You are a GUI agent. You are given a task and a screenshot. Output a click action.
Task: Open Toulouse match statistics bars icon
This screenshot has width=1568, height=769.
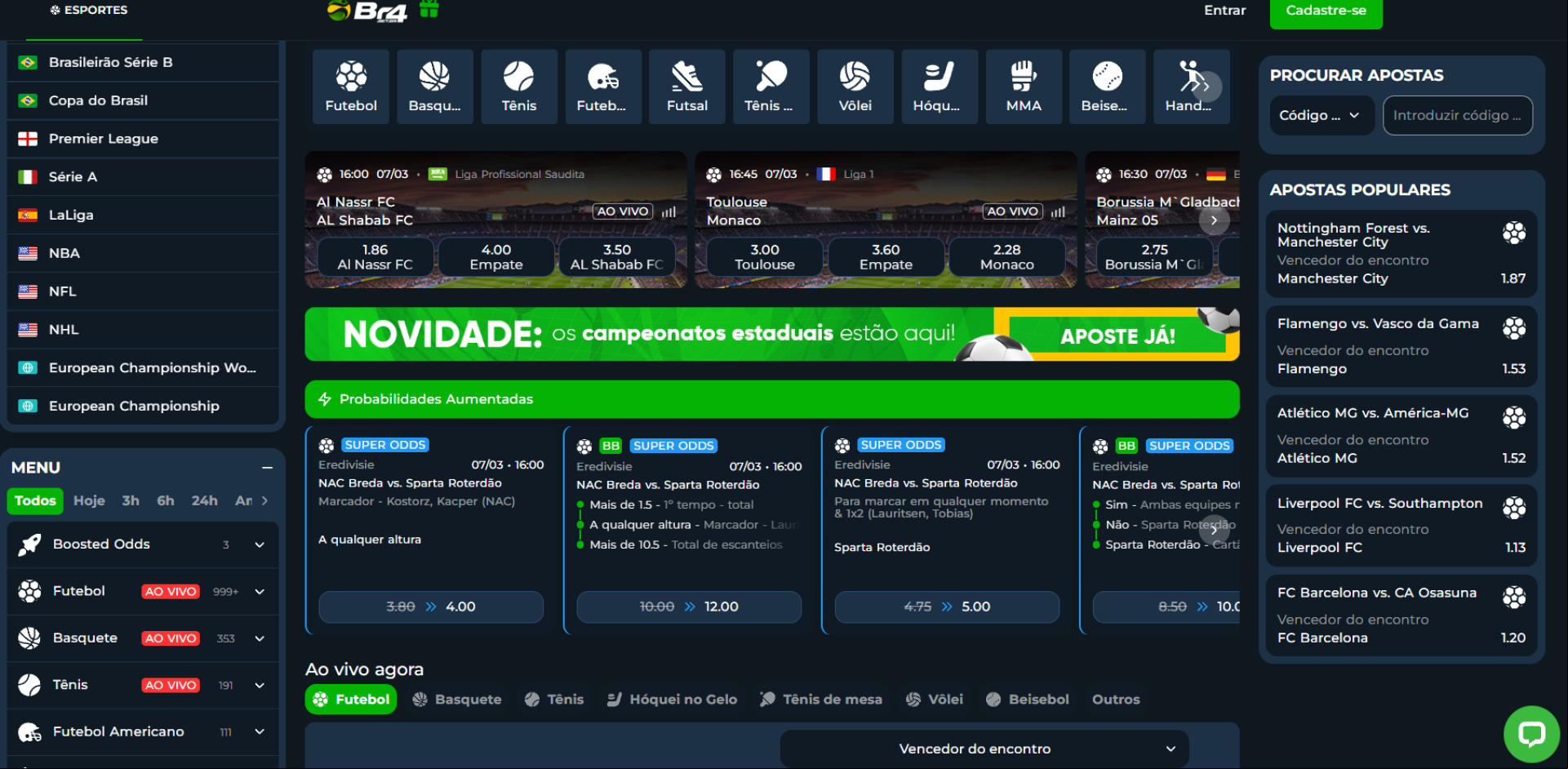[x=1059, y=212]
